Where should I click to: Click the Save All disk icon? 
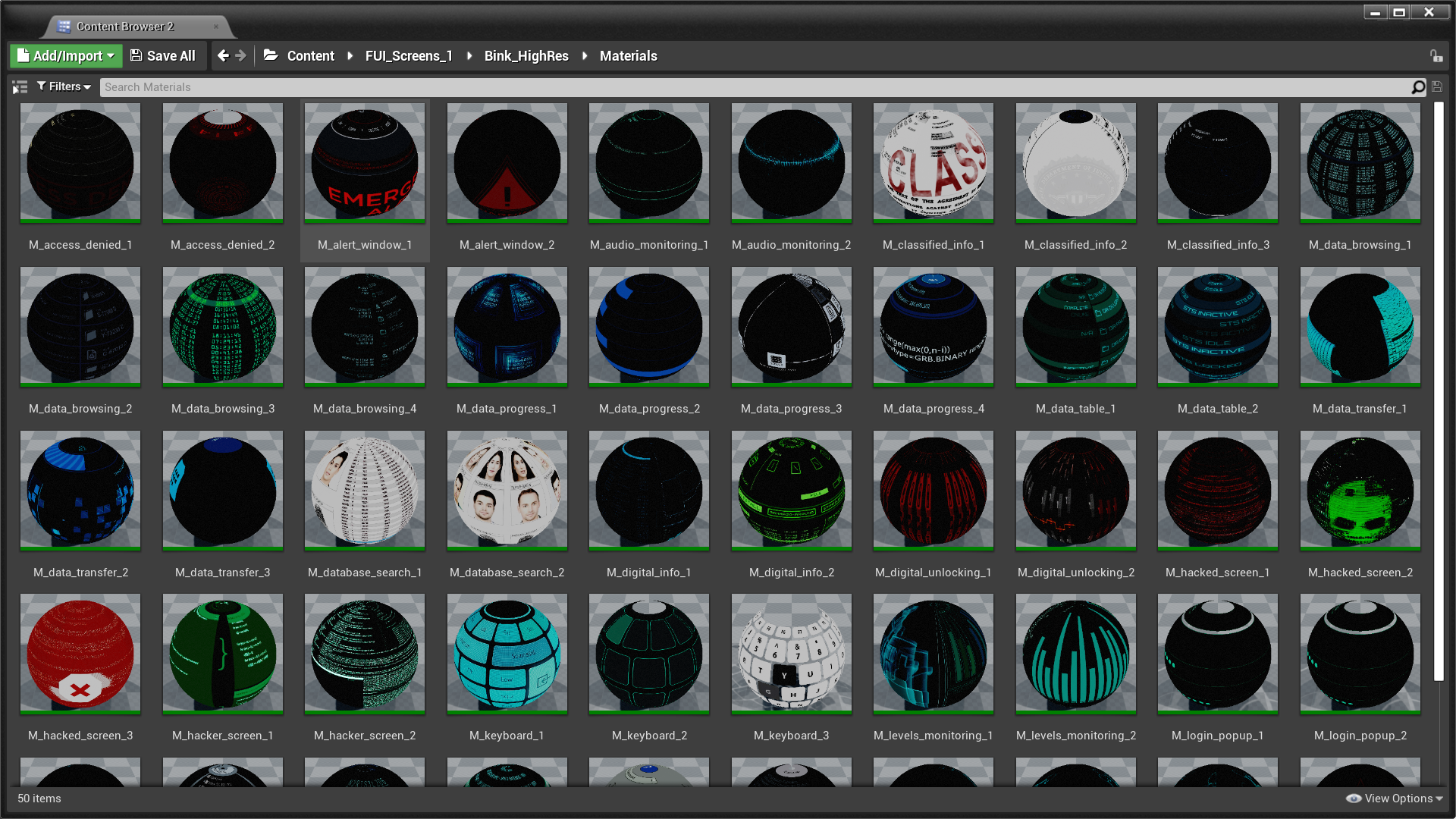pyautogui.click(x=136, y=55)
